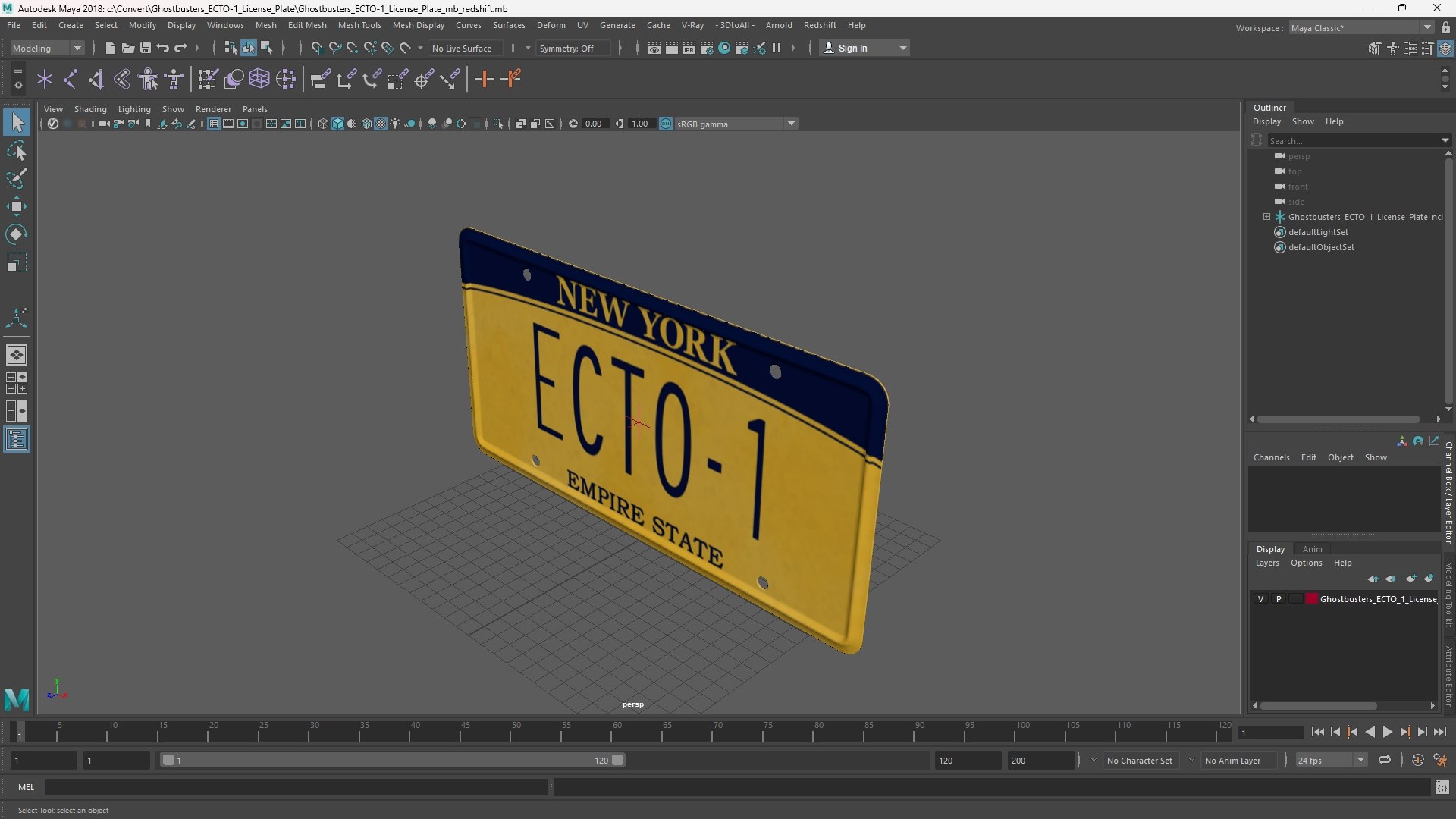1456x819 pixels.
Task: Toggle layer playback P box
Action: click(1279, 599)
